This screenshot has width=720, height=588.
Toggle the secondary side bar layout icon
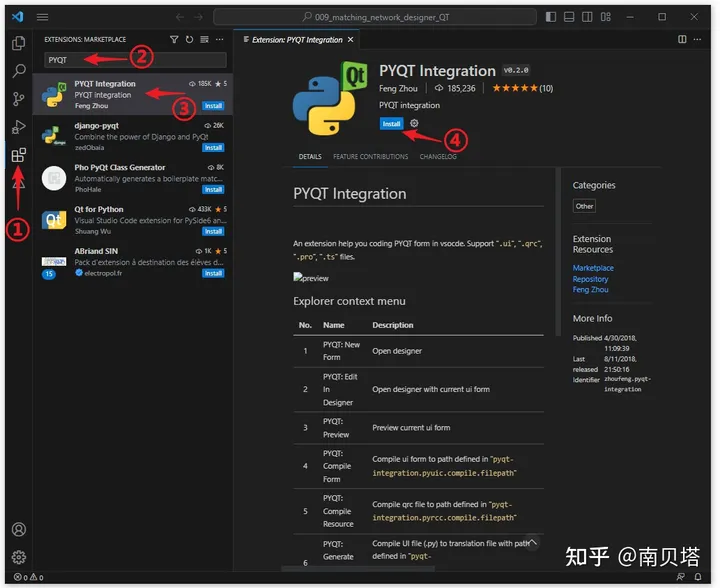(587, 17)
